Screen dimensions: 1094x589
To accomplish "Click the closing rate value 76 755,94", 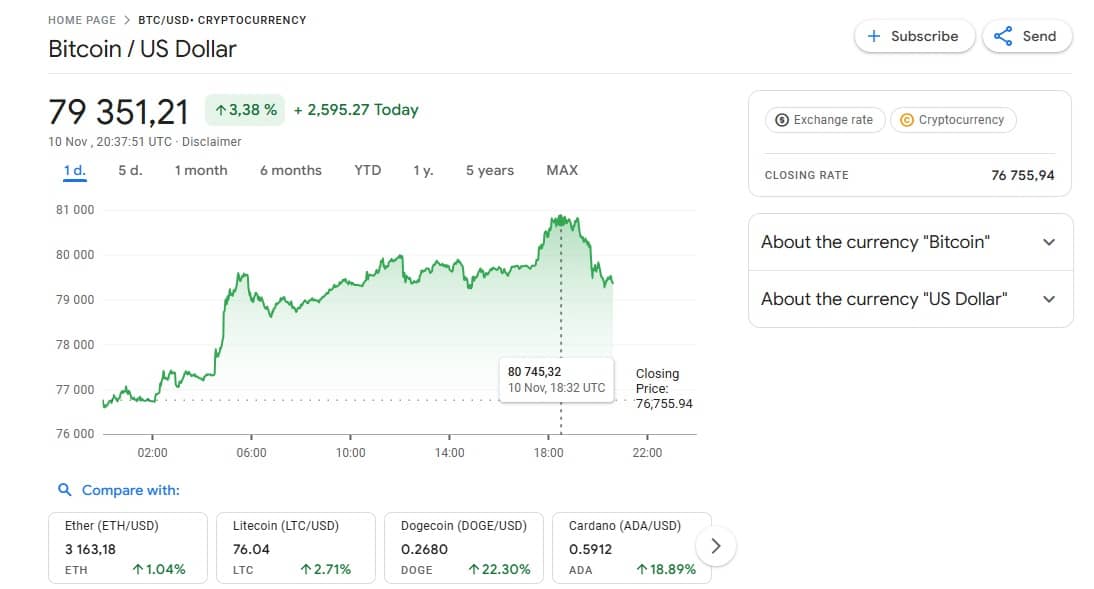I will point(1023,175).
